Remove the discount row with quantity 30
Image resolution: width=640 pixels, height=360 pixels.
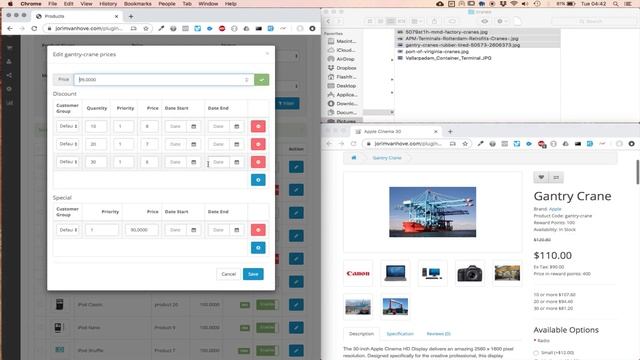258,162
